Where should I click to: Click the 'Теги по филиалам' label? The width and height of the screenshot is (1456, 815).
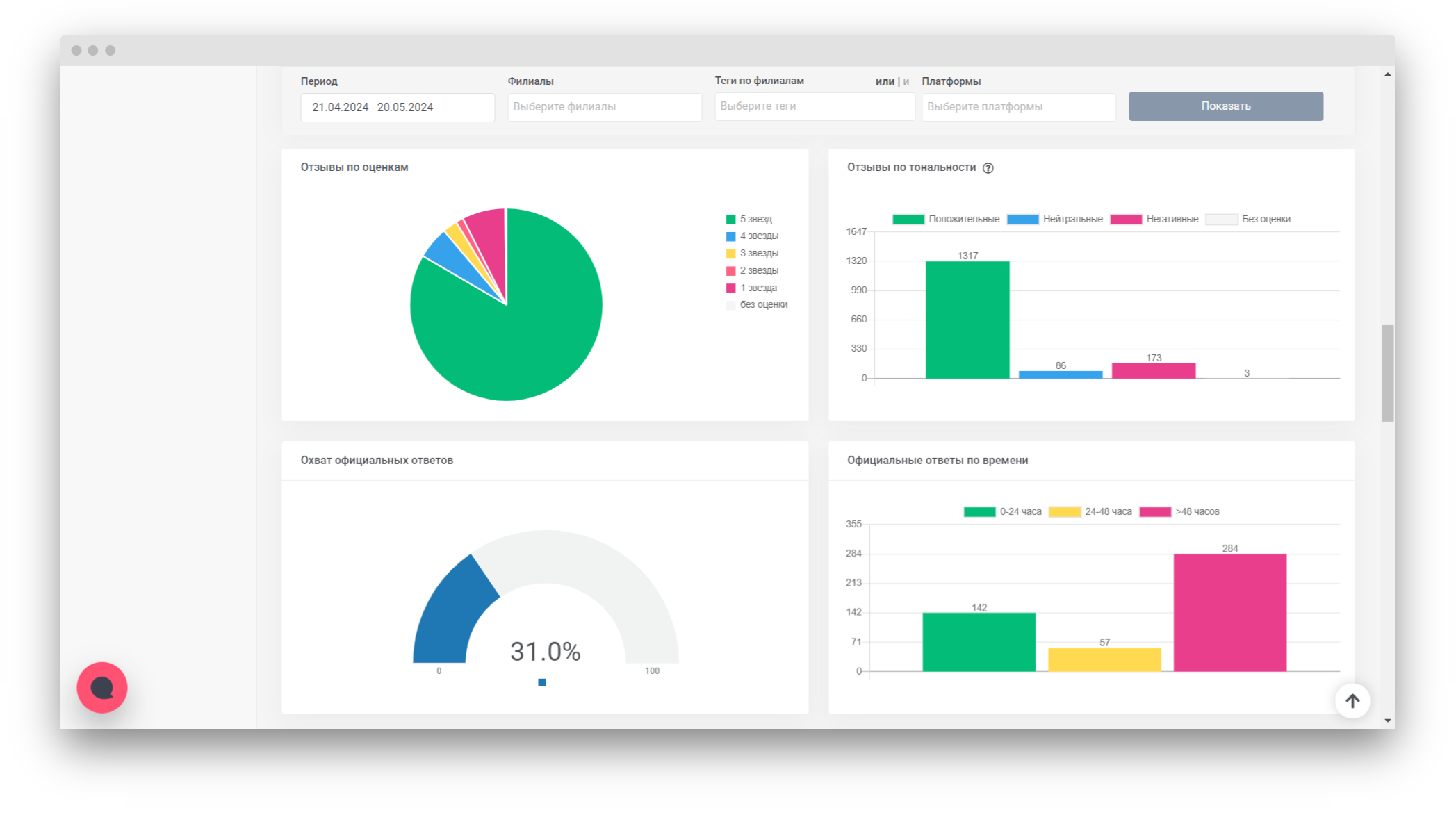(760, 81)
